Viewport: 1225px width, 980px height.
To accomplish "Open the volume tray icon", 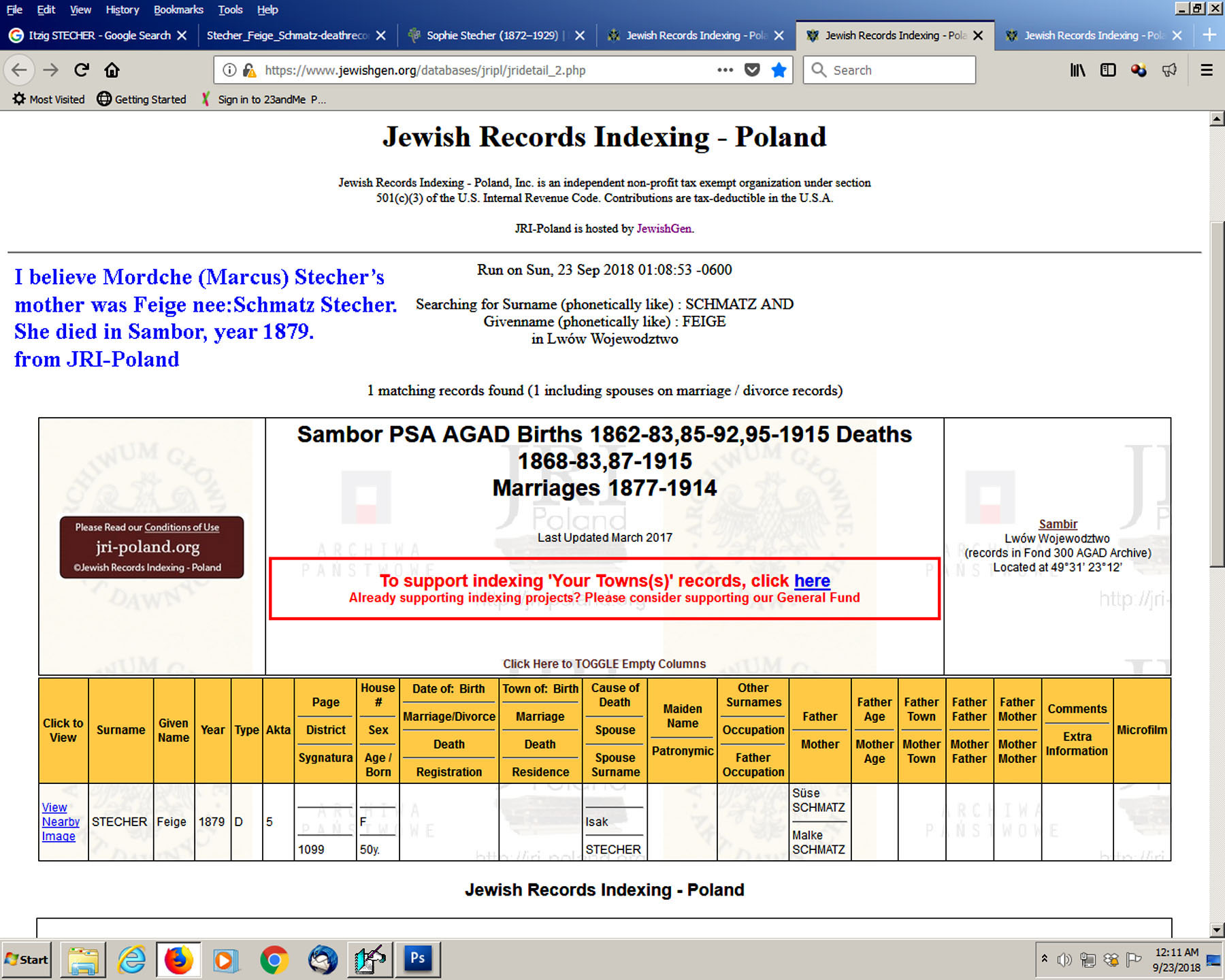I will pyautogui.click(x=1064, y=960).
